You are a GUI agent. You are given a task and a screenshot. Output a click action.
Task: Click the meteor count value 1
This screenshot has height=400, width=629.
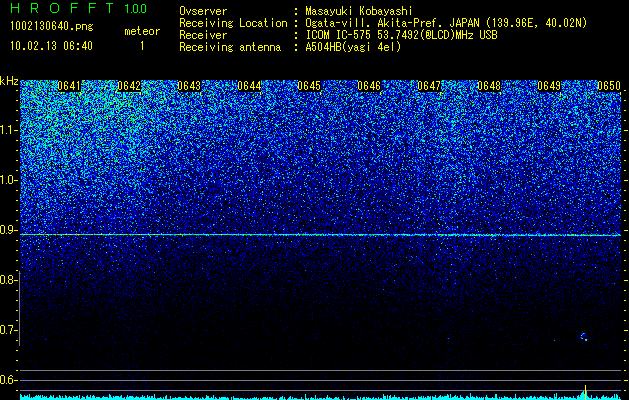tap(142, 46)
